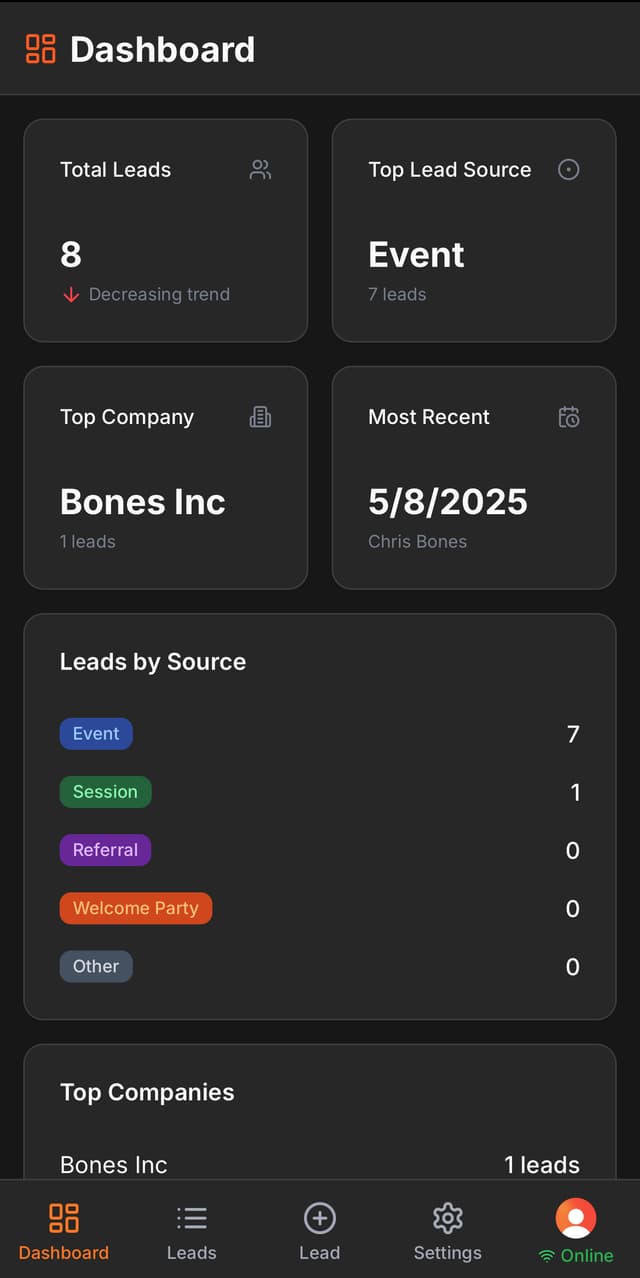Click the Welcome Party badge

pyautogui.click(x=135, y=908)
